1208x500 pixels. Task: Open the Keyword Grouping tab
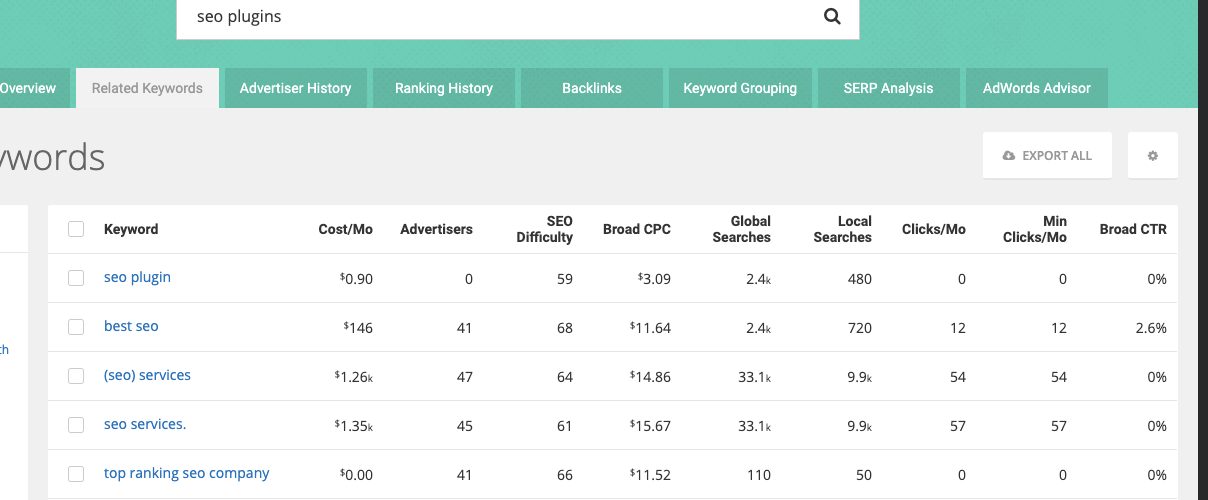(x=740, y=88)
